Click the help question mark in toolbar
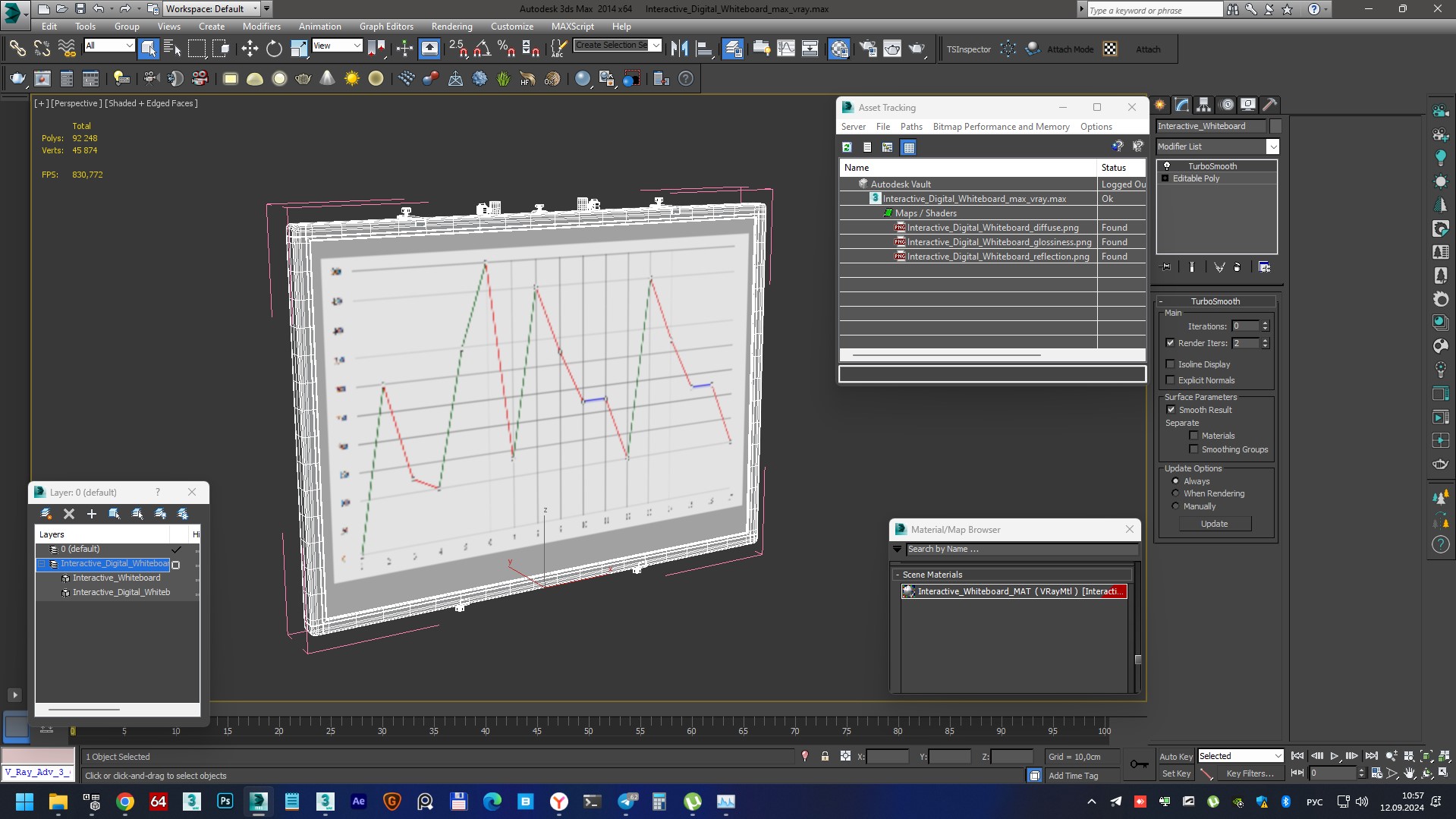The height and width of the screenshot is (819, 1456). click(686, 79)
